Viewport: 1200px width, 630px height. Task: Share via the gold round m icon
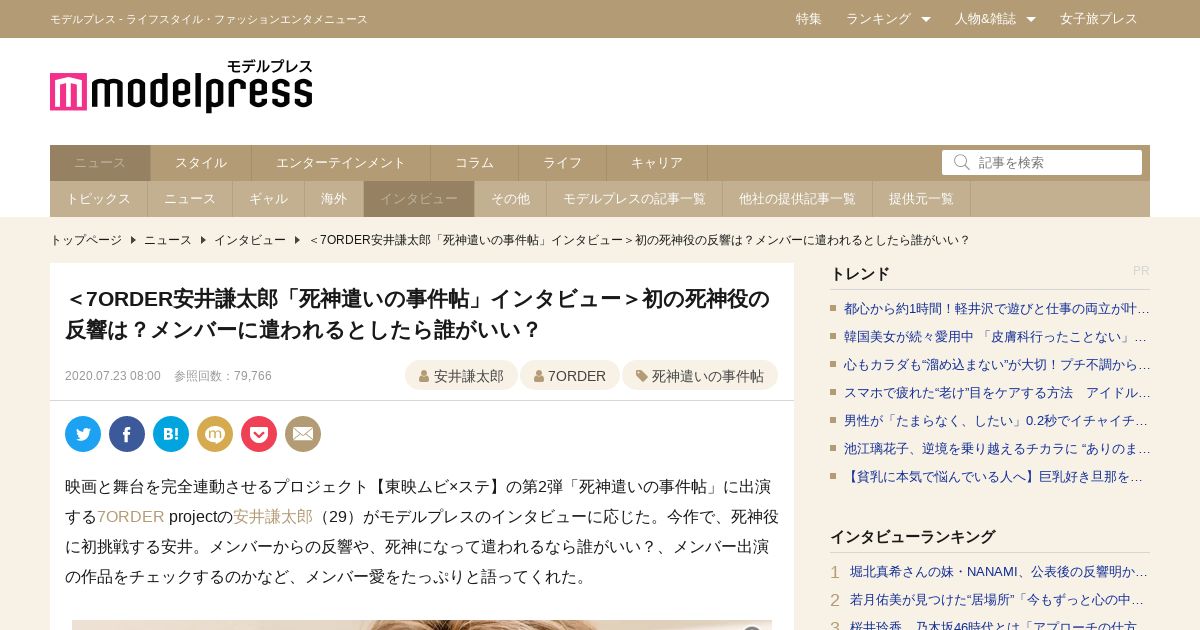215,434
